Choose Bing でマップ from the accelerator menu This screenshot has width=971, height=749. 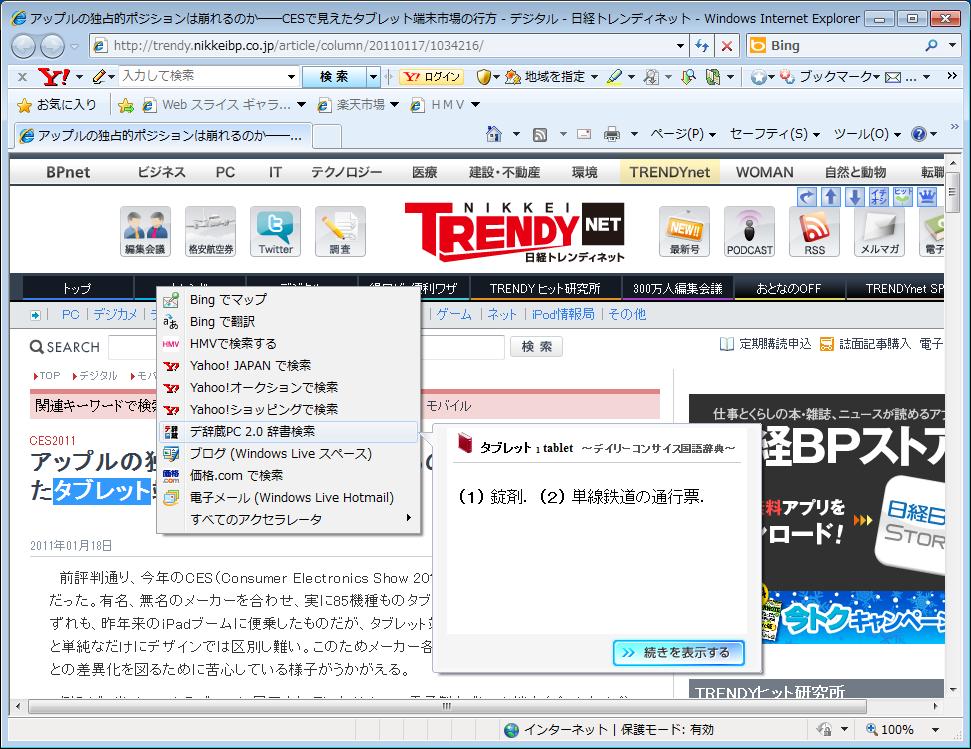click(x=288, y=300)
